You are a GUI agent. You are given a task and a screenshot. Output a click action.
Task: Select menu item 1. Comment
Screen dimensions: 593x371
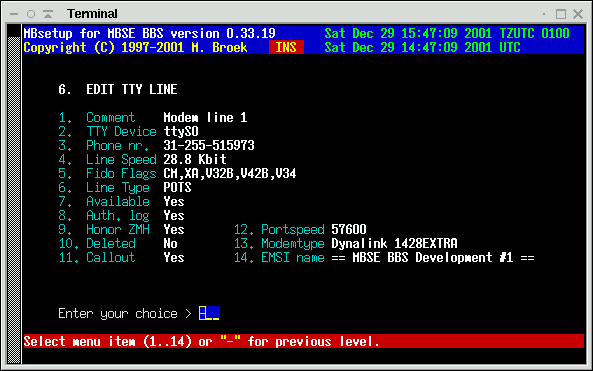coord(97,117)
